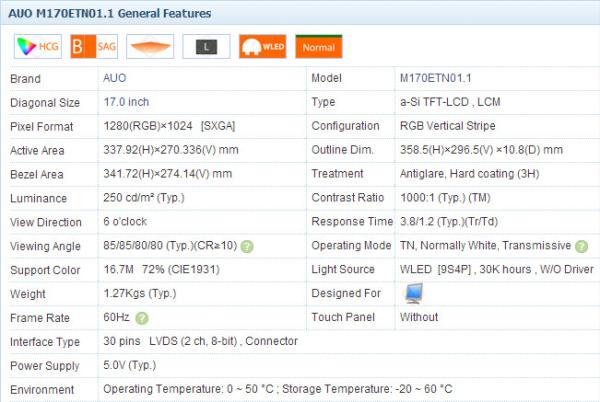Screen dimensions: 600x402
Task: Open help icon beside Operating Mode value
Action: tap(582, 246)
